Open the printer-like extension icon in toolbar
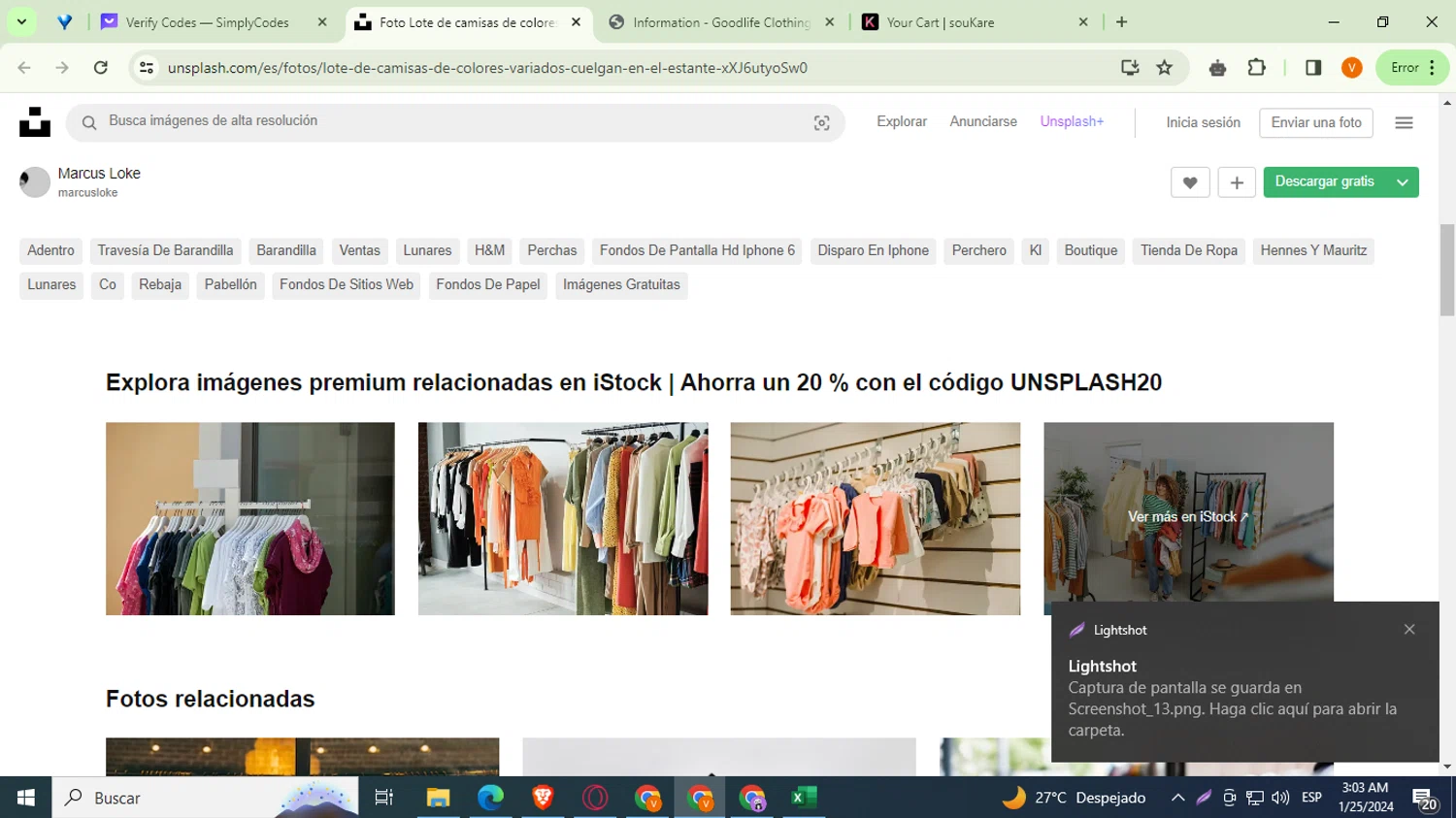The image size is (1456, 818). click(x=1217, y=68)
